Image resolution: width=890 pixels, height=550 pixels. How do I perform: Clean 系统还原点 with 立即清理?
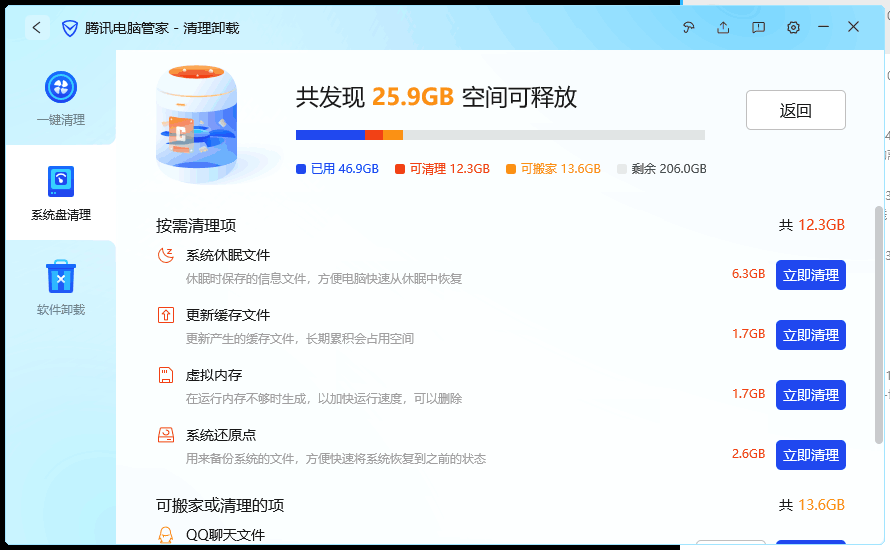click(x=811, y=455)
